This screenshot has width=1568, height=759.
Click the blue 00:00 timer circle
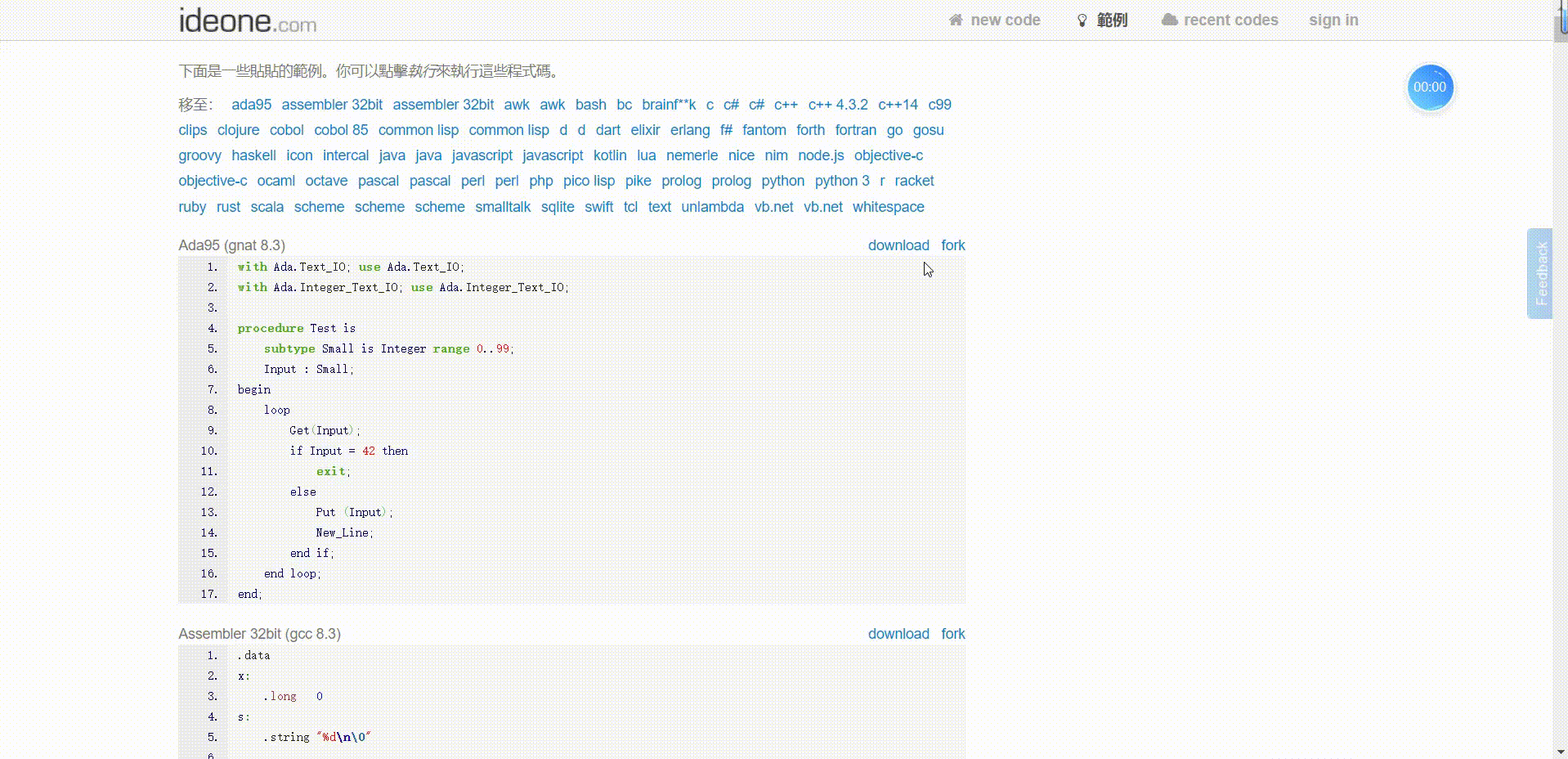pyautogui.click(x=1430, y=88)
